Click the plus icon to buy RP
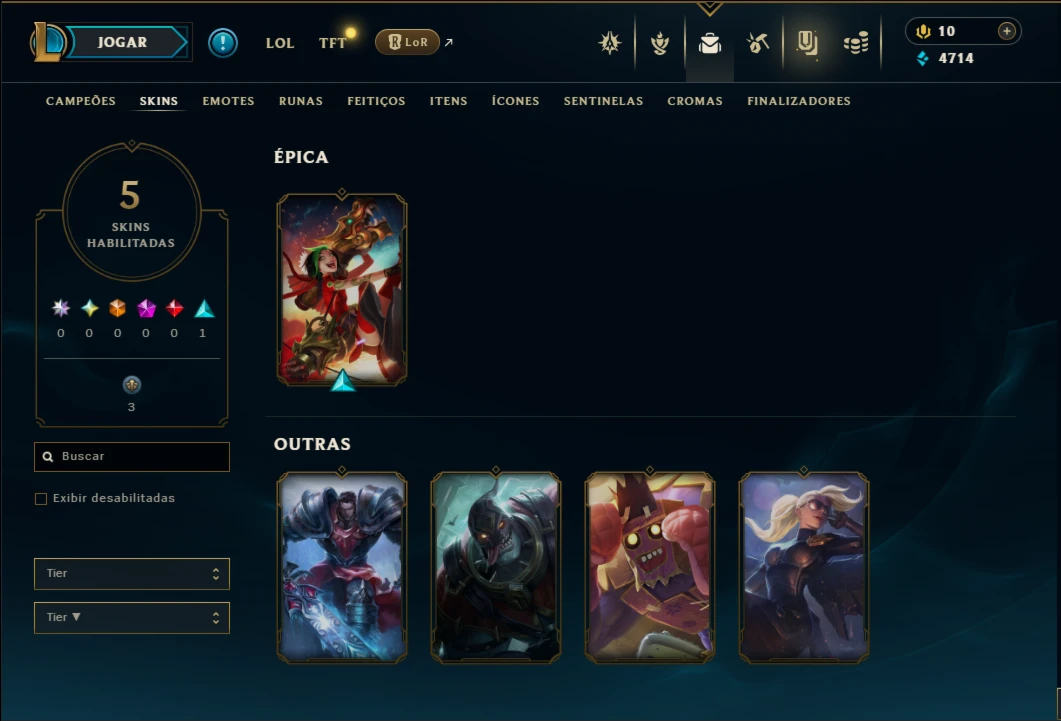Image resolution: width=1061 pixels, height=721 pixels. point(1006,31)
